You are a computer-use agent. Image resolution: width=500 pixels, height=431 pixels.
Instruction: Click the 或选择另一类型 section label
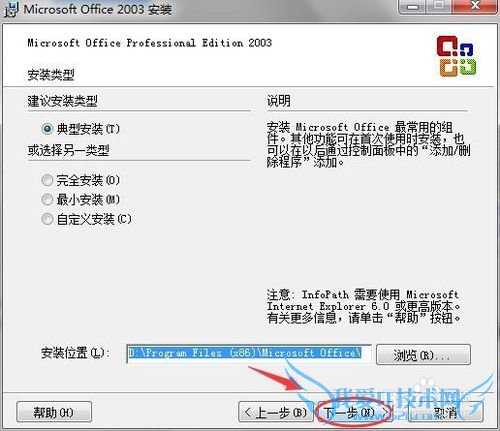pos(68,151)
